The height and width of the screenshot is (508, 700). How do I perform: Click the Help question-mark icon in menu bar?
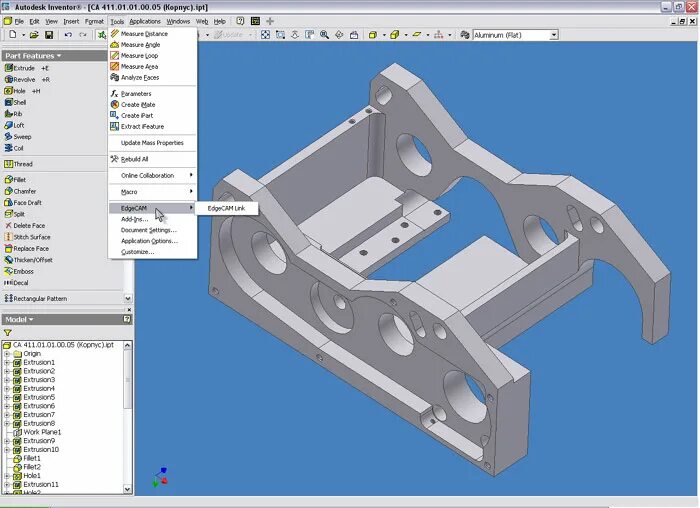pyautogui.click(x=240, y=21)
